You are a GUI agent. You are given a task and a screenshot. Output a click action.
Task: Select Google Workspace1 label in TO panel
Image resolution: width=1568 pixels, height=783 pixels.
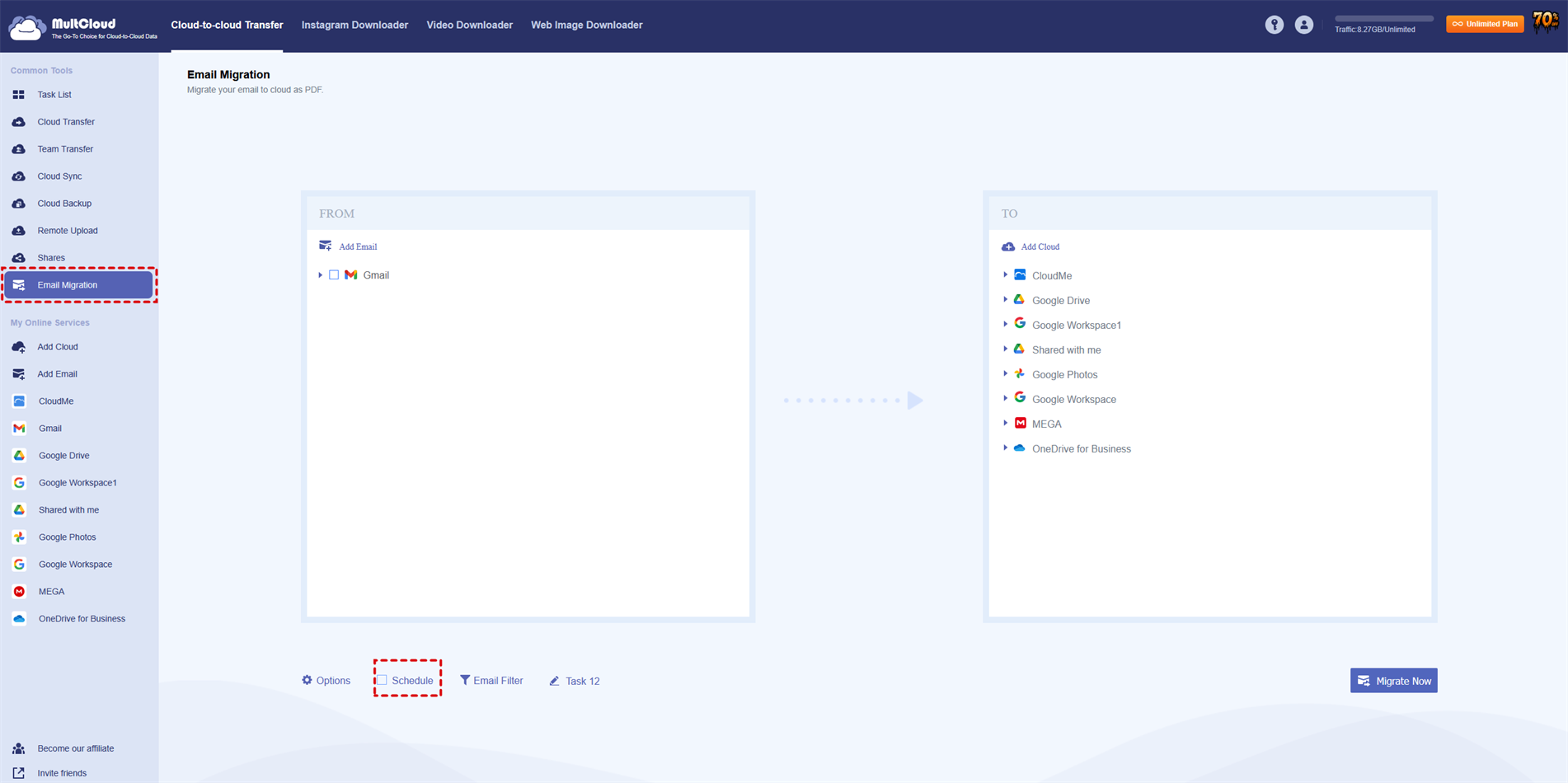[1077, 326]
